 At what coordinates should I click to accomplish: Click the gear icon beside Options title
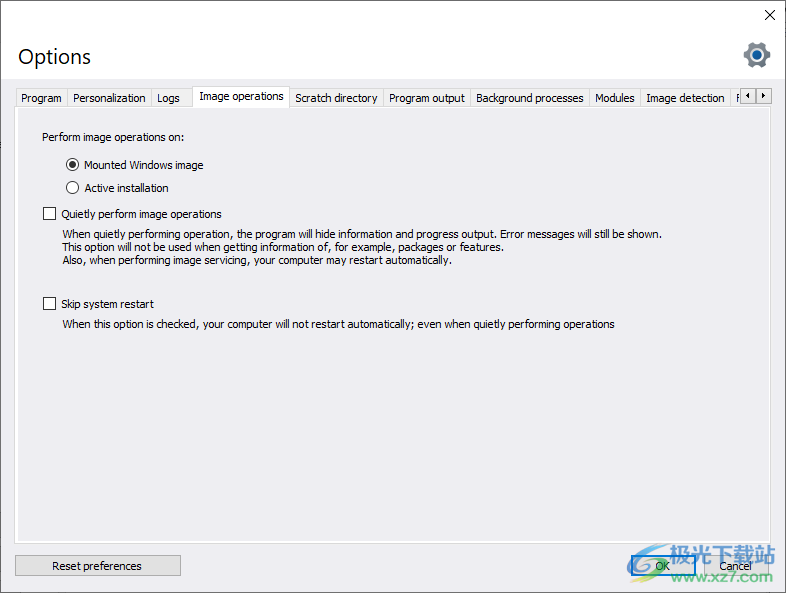756,55
